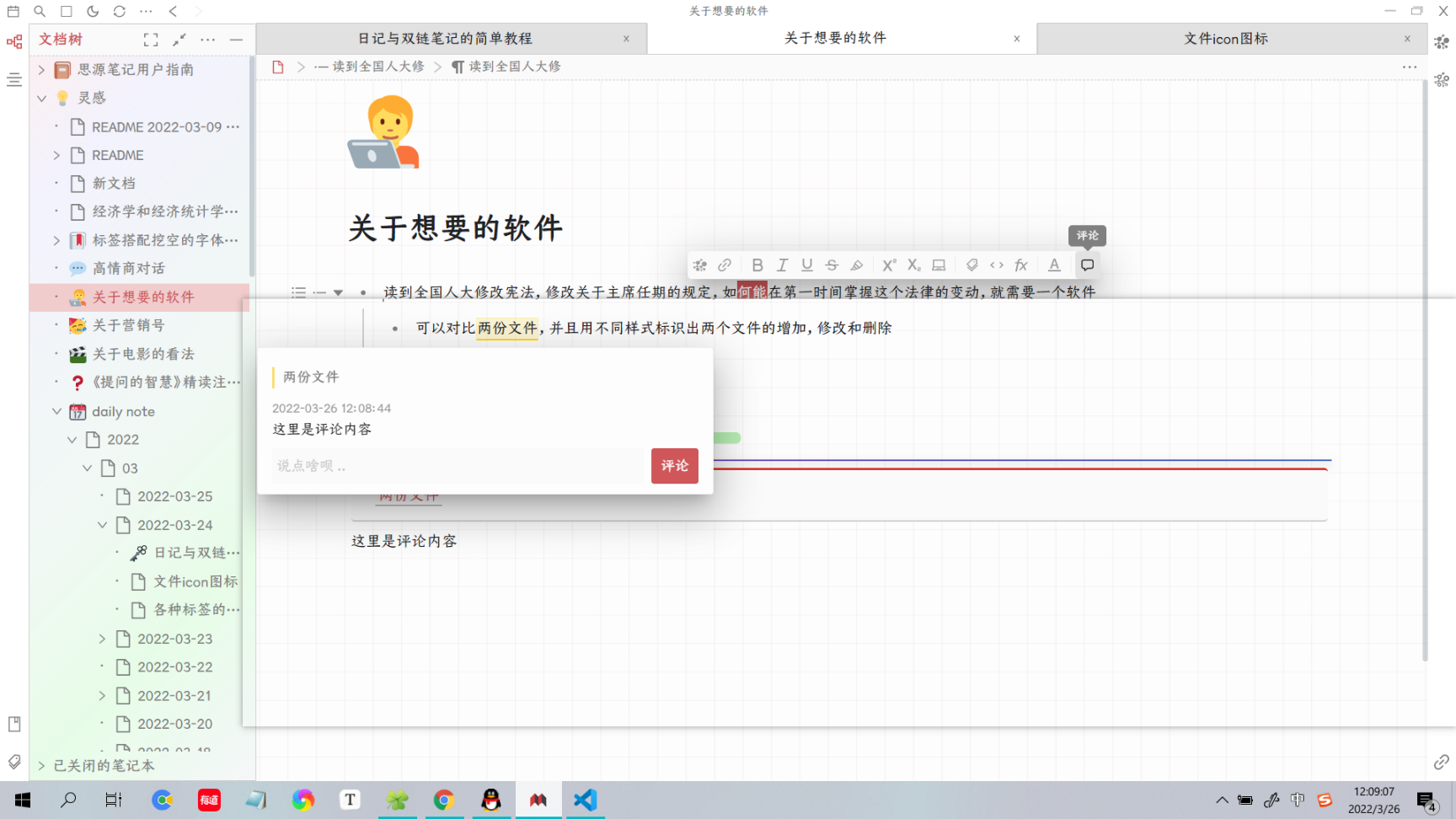Viewport: 1456px width, 819px height.
Task: Apply bold formatting to the selection
Action: pos(757,265)
